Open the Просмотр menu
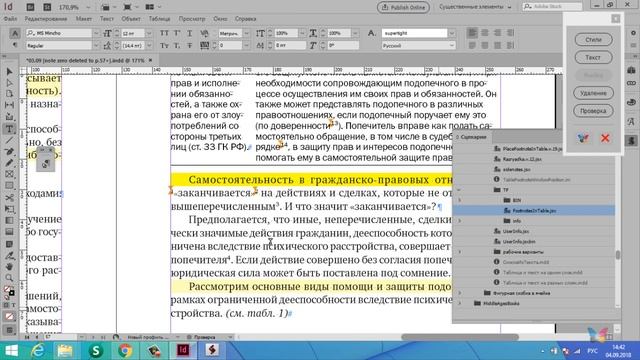This screenshot has width=640, height=360. tap(192, 19)
